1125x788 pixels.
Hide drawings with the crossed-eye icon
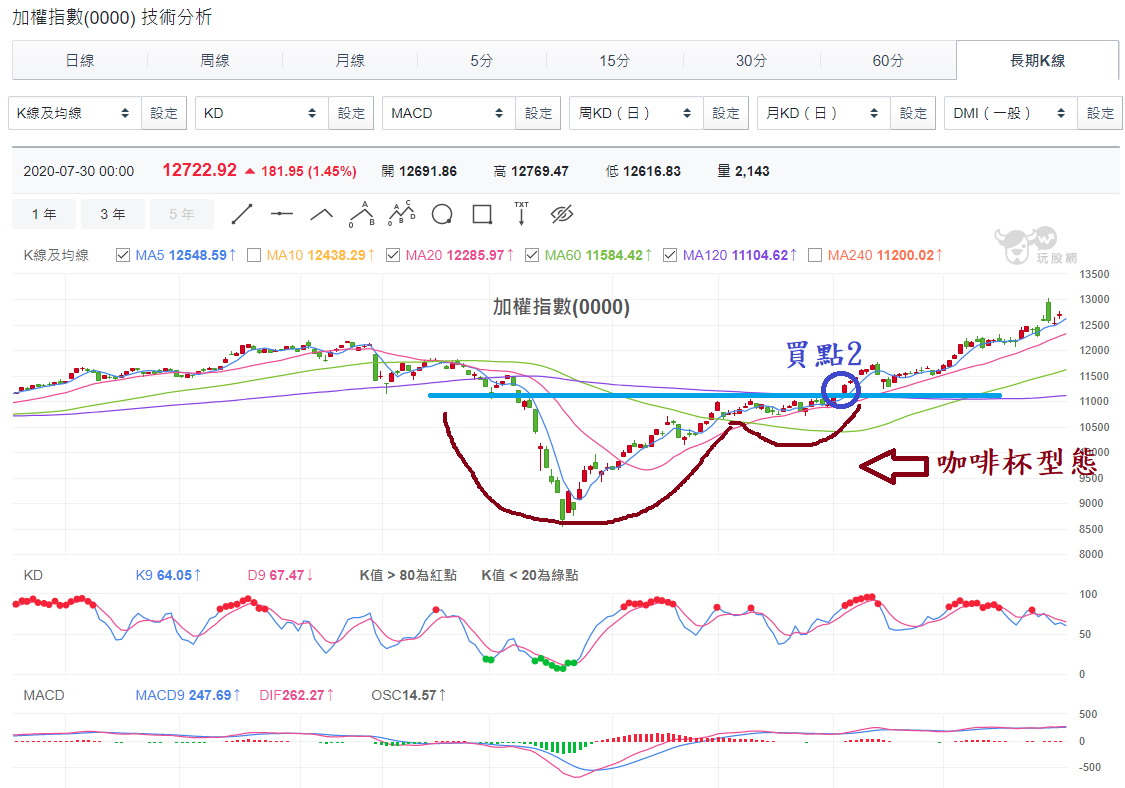pos(562,214)
